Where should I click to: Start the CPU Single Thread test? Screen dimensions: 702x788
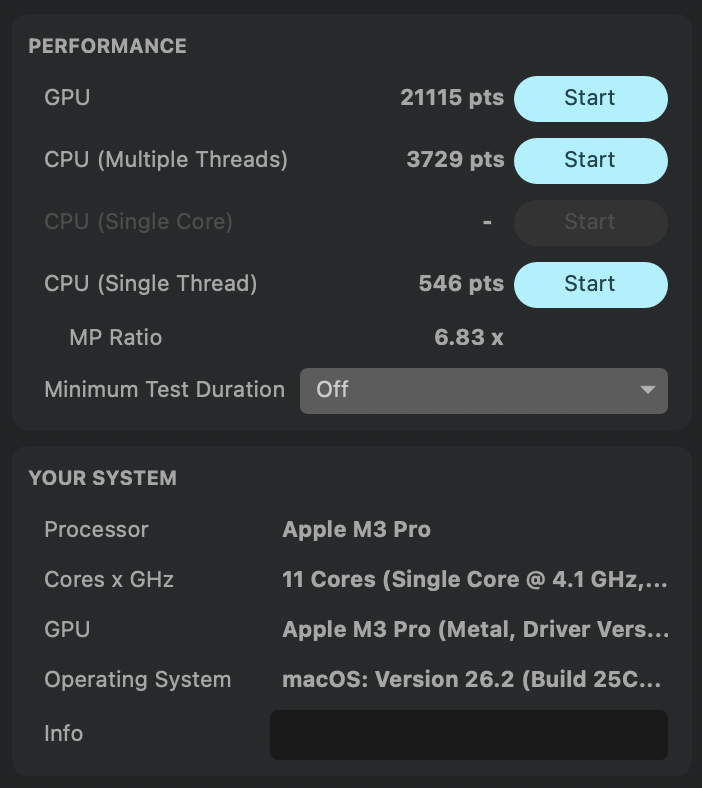(x=590, y=284)
